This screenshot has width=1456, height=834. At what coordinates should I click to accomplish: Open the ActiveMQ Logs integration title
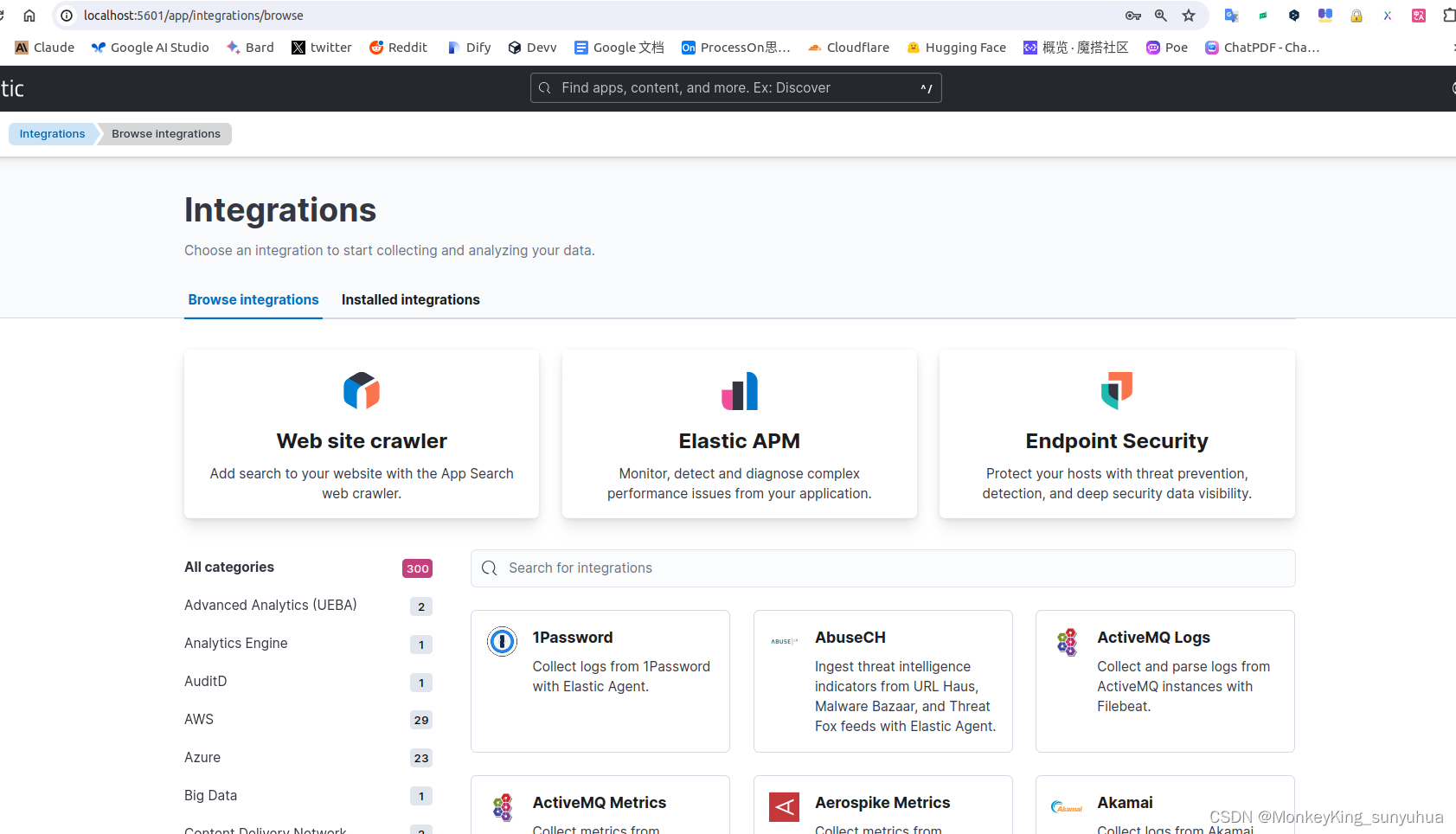pyautogui.click(x=1153, y=638)
